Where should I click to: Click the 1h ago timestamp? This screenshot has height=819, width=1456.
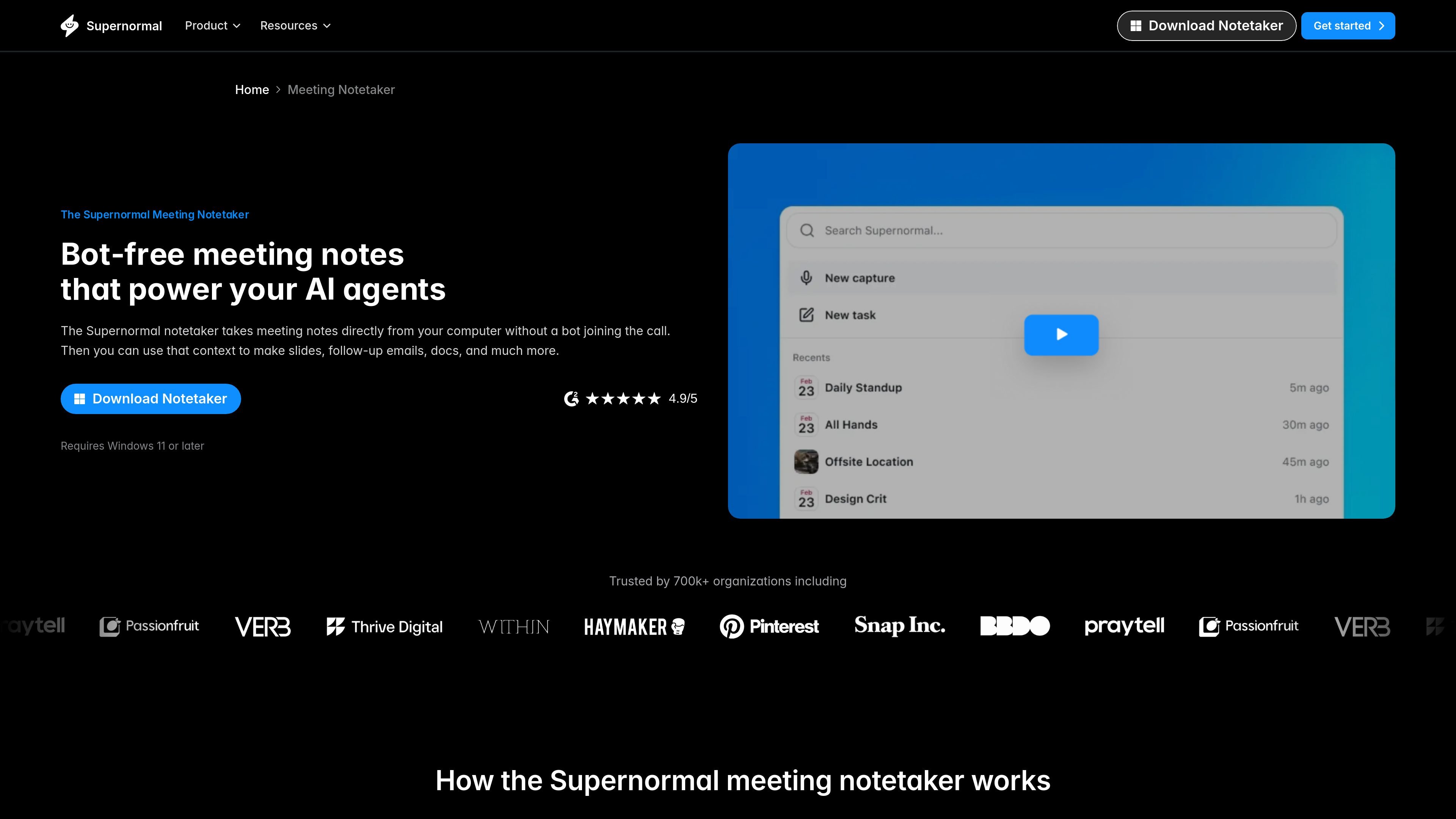(1311, 499)
